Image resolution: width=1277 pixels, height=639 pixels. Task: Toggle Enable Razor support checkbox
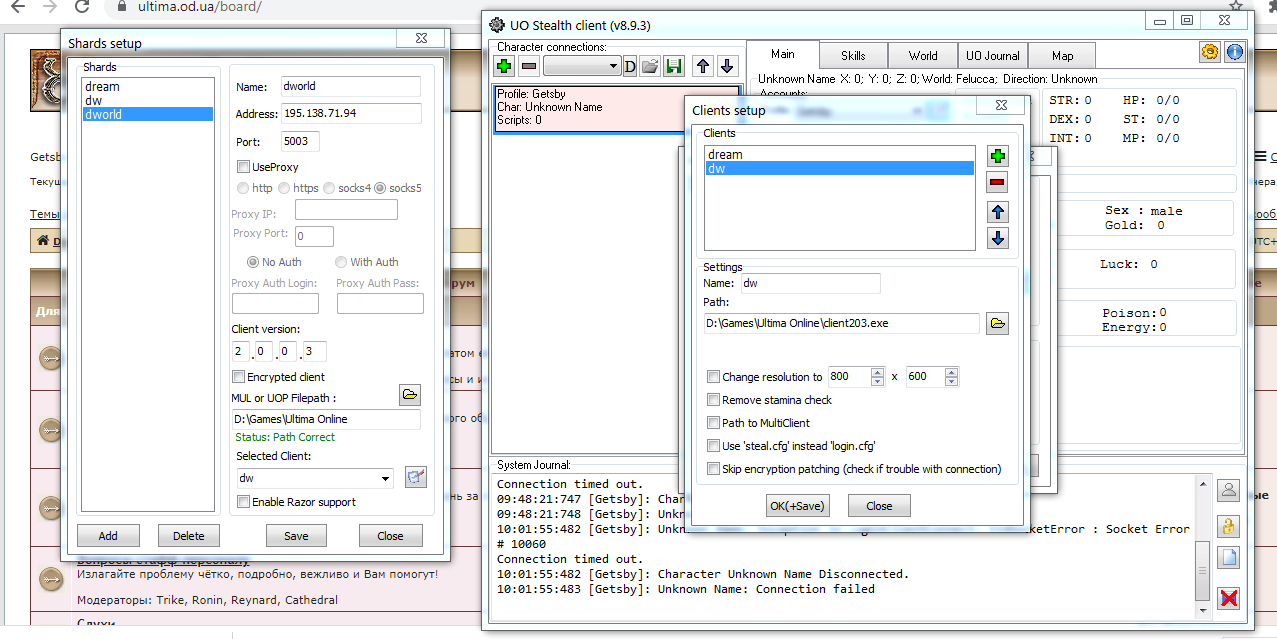(x=243, y=502)
